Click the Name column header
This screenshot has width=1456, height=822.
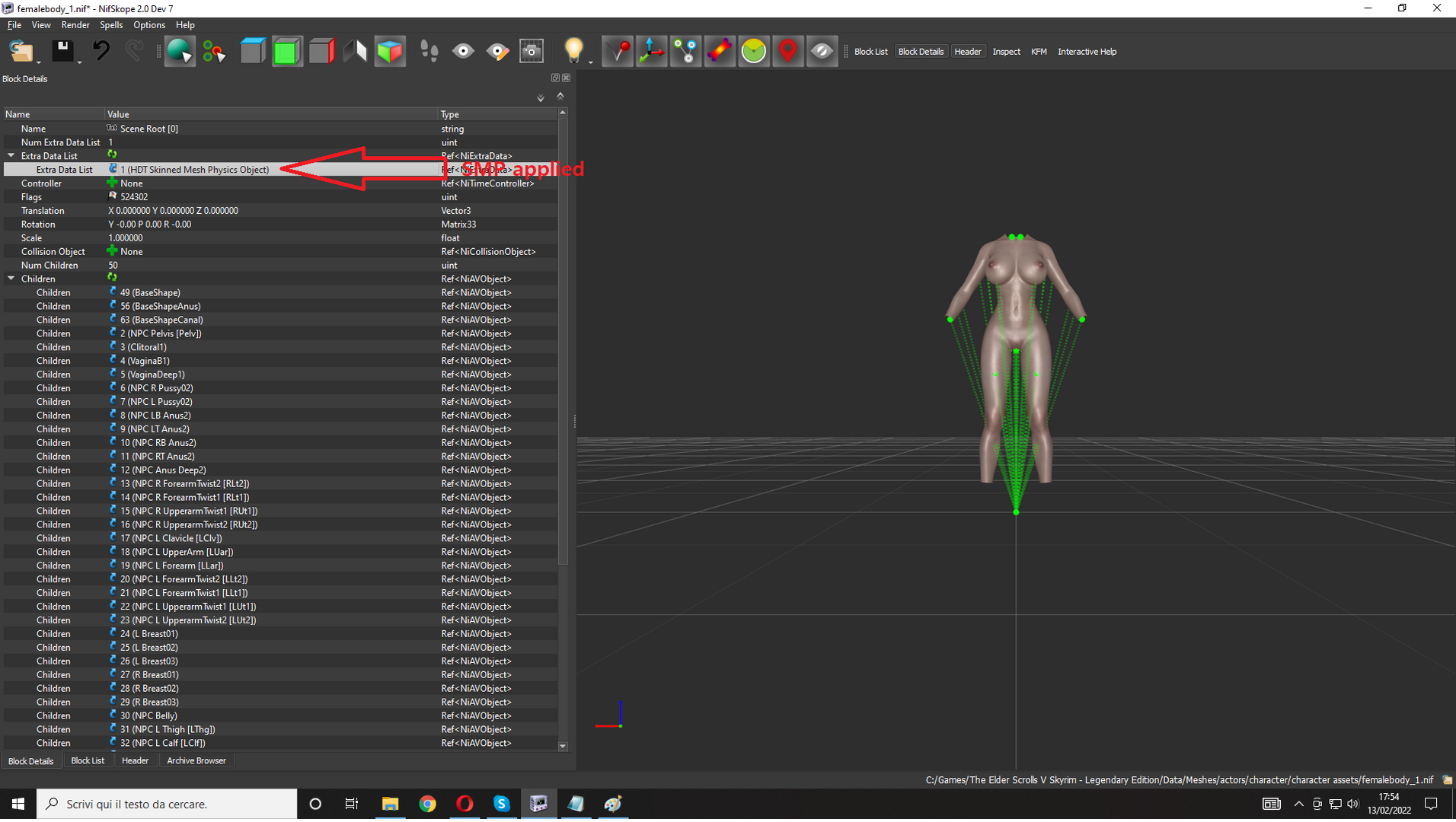[x=53, y=114]
